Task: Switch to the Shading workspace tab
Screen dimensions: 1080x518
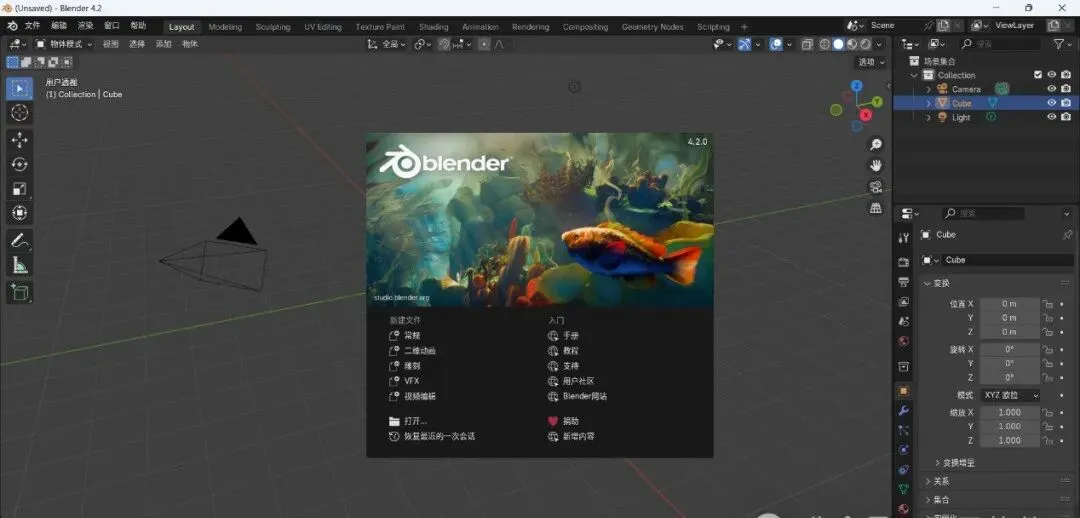Action: coord(433,27)
